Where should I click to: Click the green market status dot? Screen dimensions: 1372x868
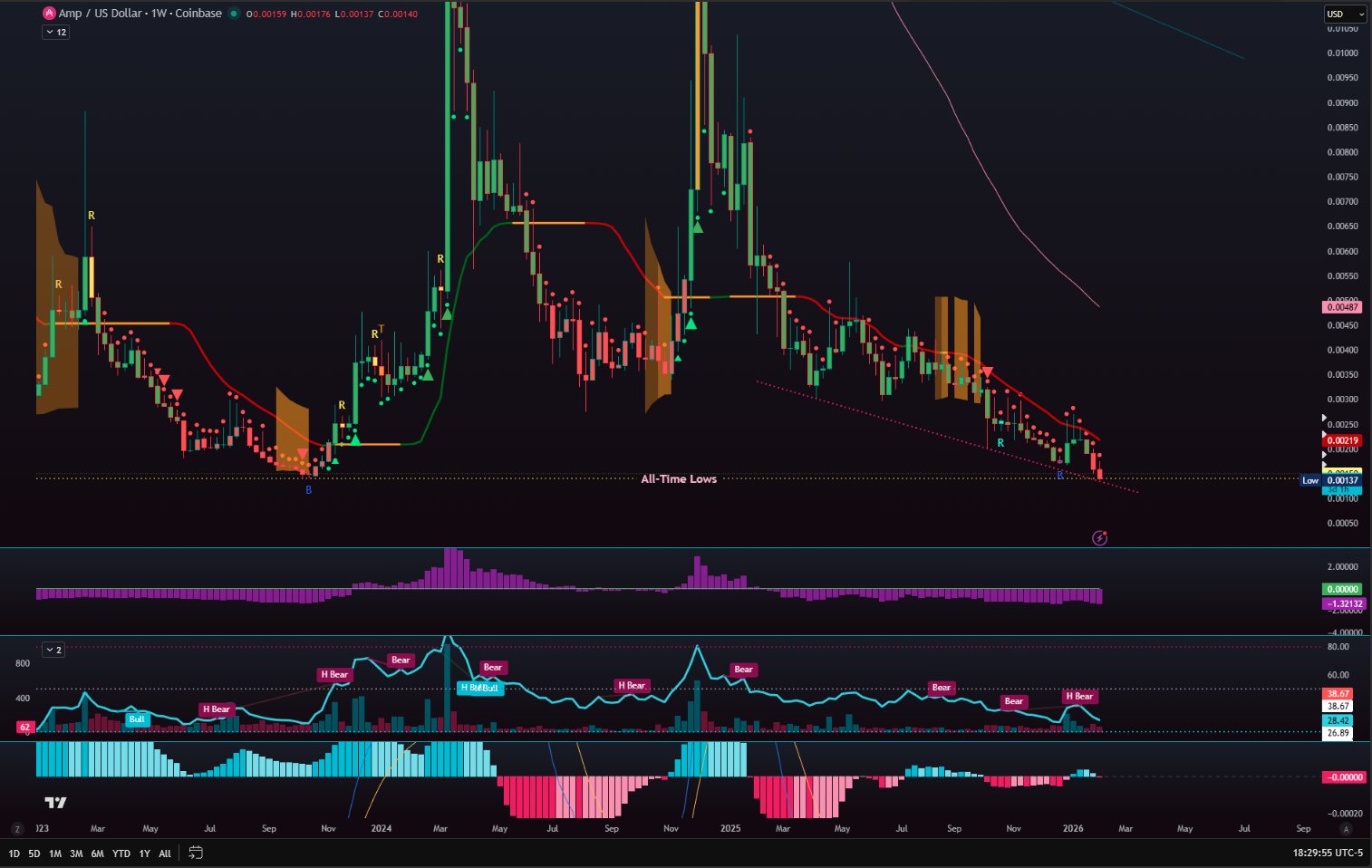[235, 14]
